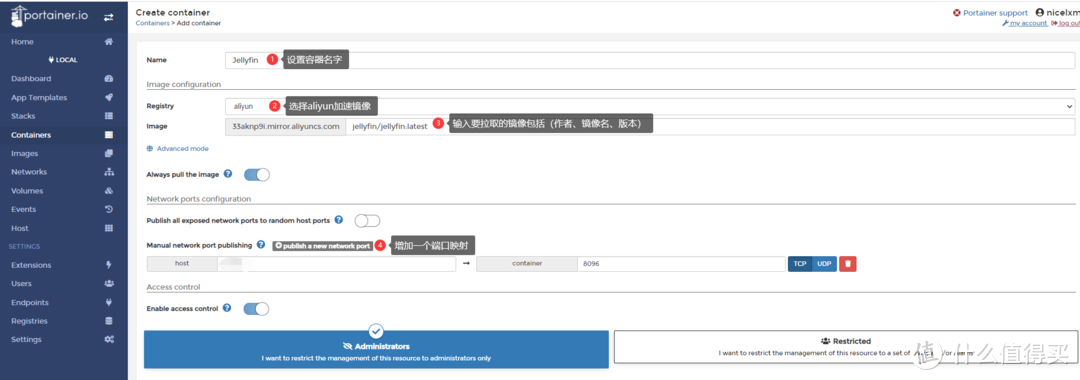Click the Endpoints plug icon
This screenshot has width=1080, height=380.
point(109,302)
